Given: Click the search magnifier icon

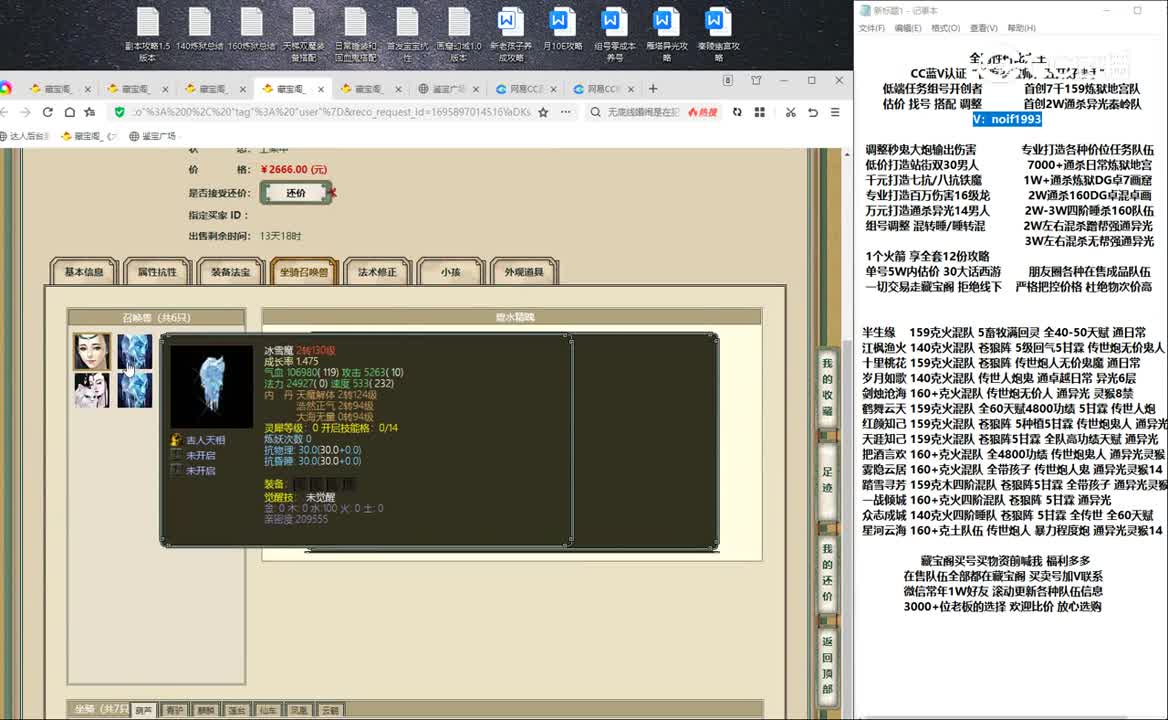Looking at the screenshot, I should point(595,112).
